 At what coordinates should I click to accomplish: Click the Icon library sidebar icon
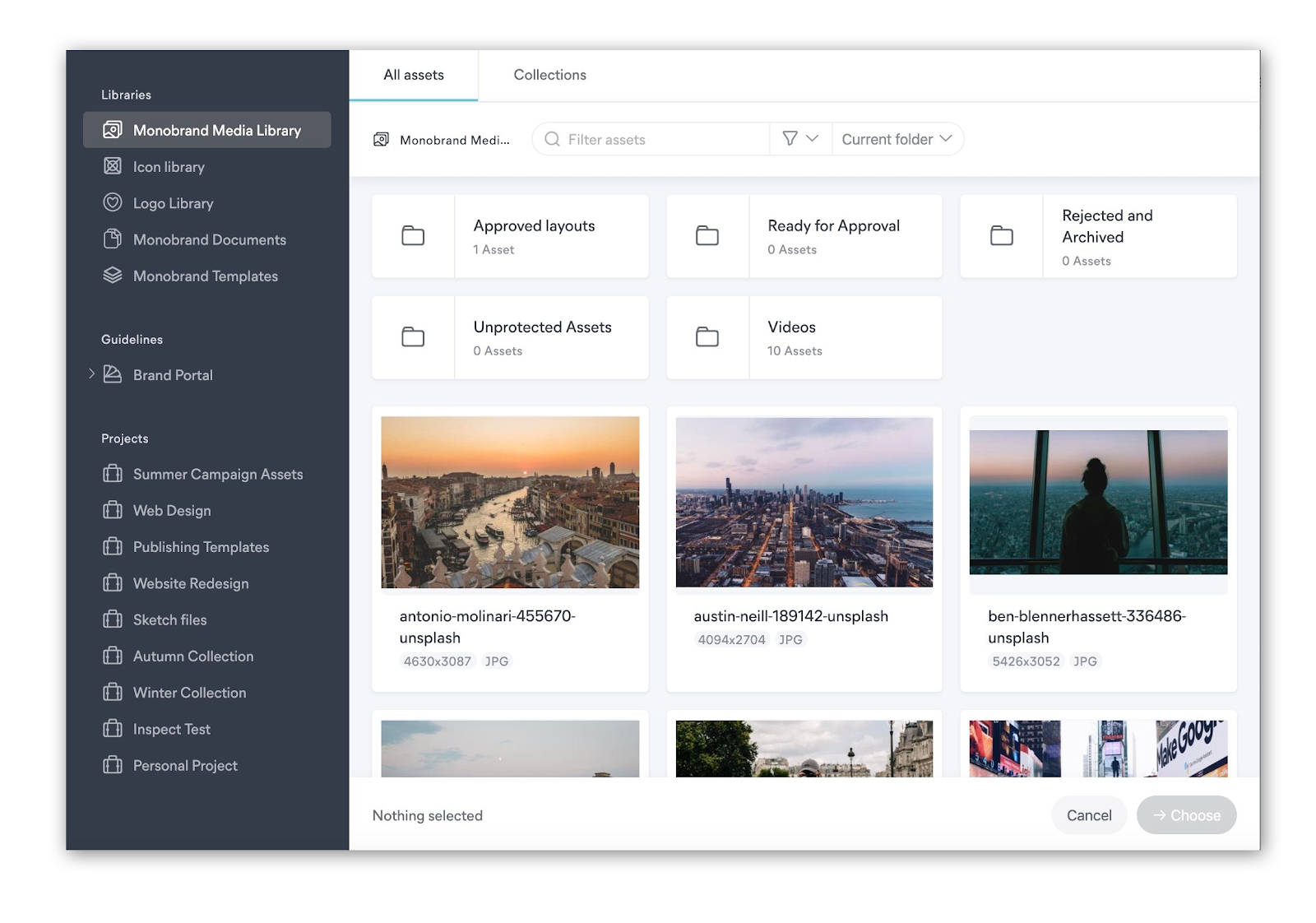pyautogui.click(x=113, y=166)
